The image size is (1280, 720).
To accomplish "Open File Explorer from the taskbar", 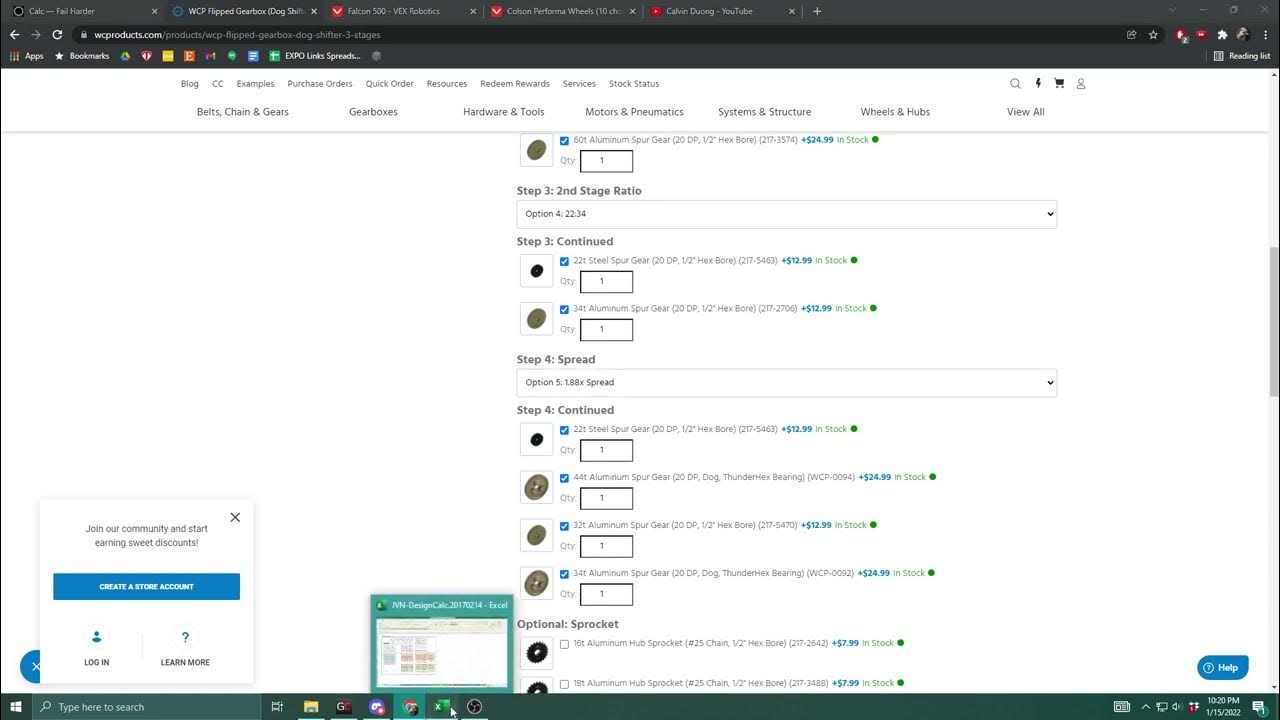I will click(311, 707).
